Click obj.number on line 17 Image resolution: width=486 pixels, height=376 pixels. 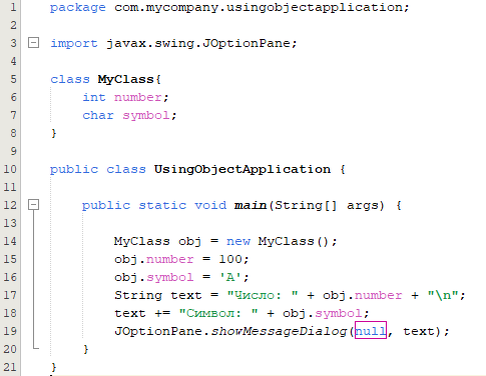click(362, 295)
